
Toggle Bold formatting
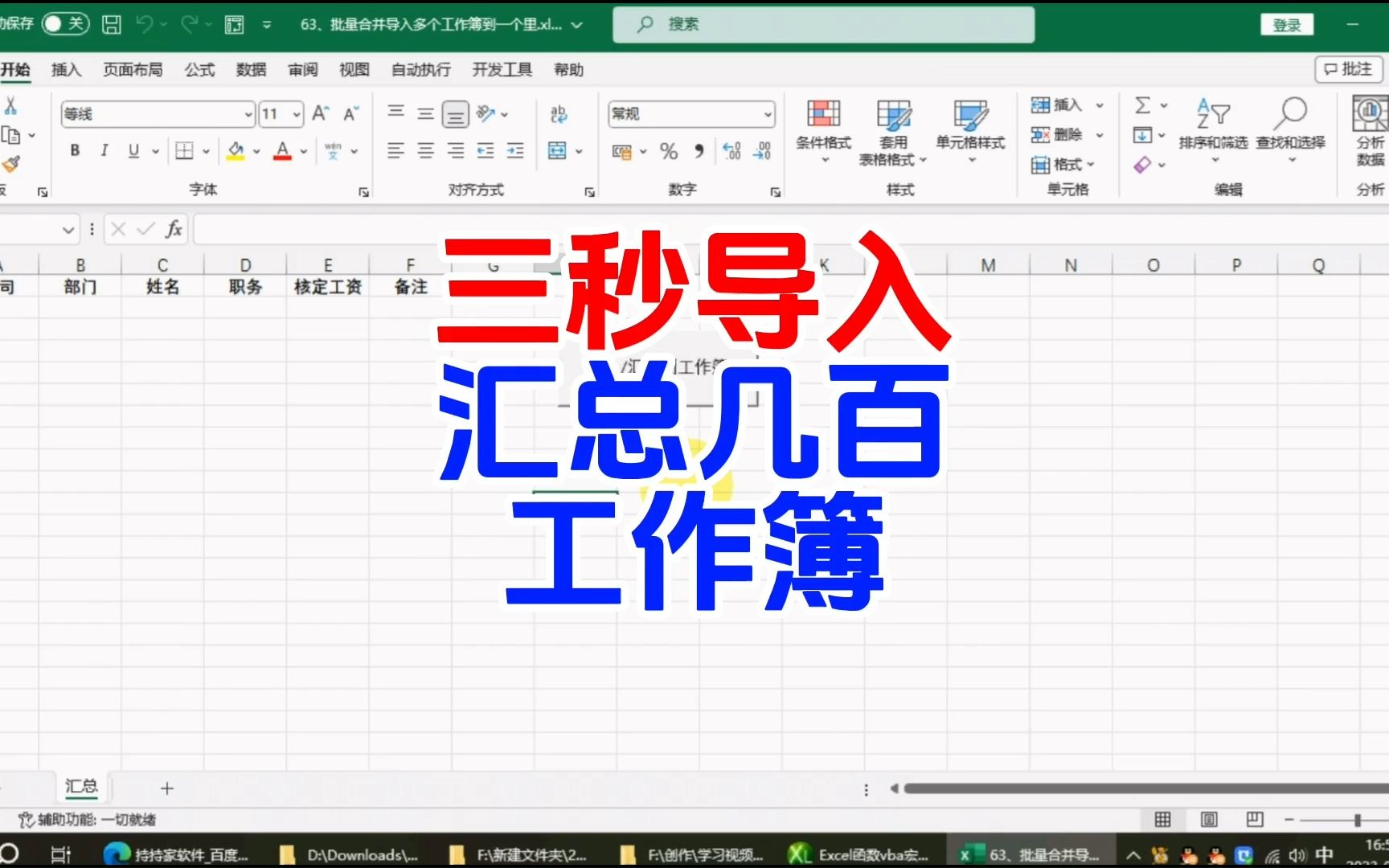(75, 150)
